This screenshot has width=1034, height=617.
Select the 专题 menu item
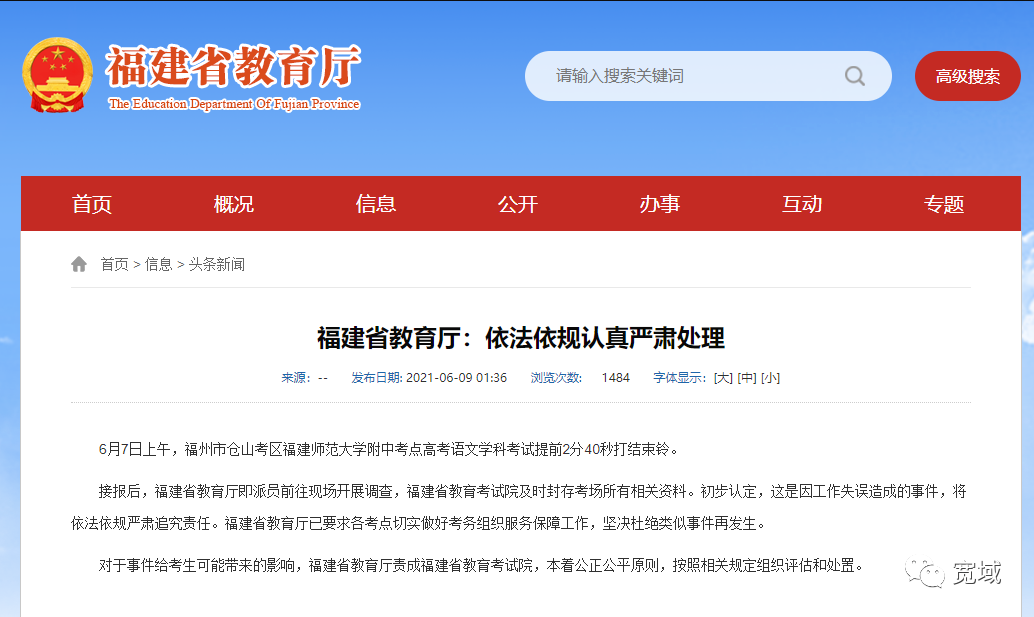943,203
